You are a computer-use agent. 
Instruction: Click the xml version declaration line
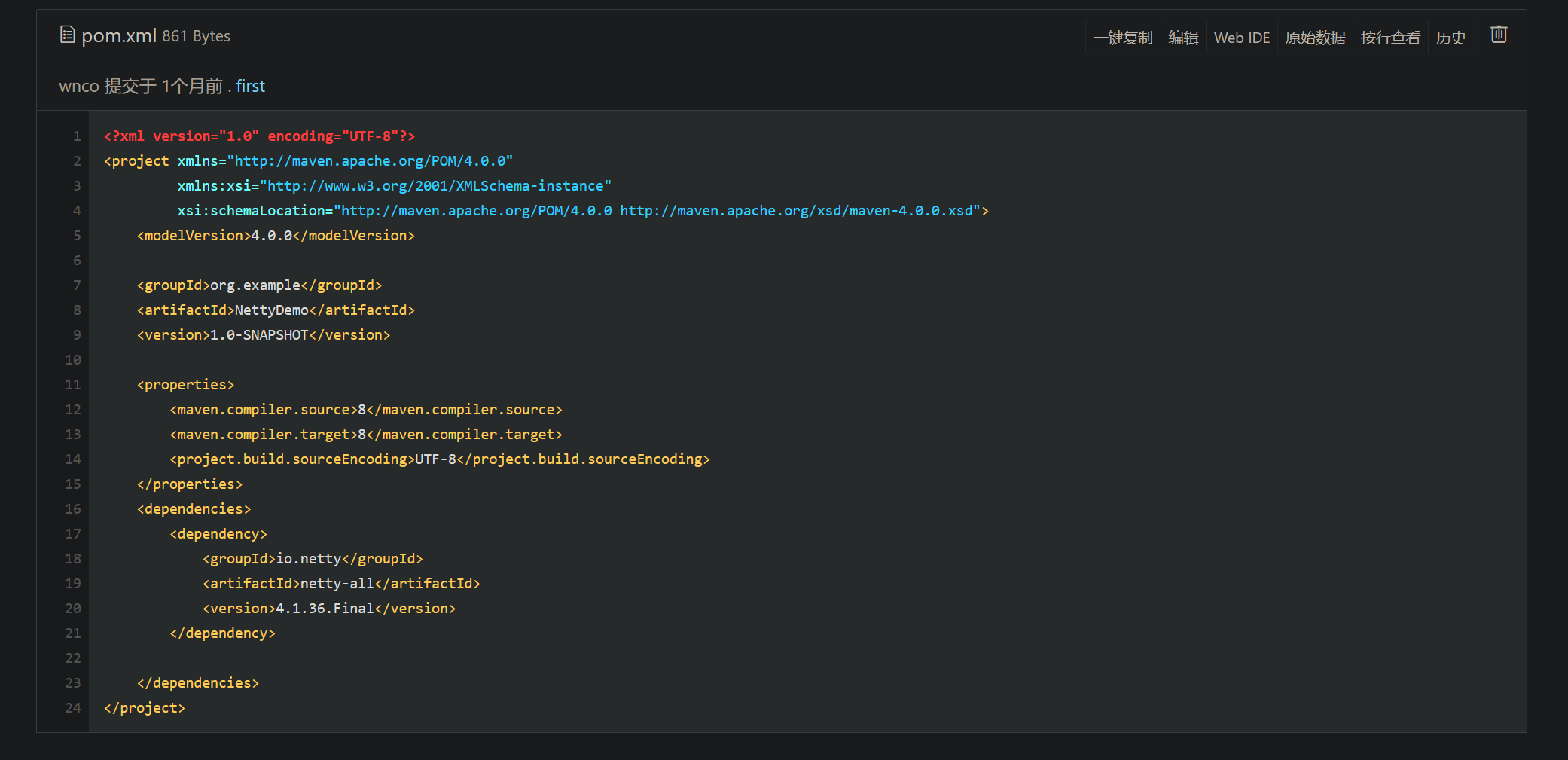coord(260,136)
